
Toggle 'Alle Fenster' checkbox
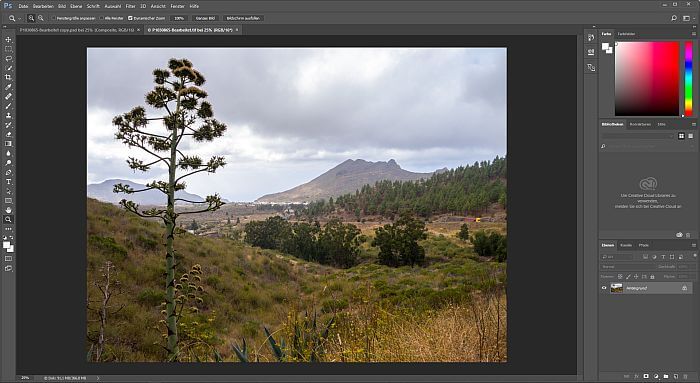tap(102, 18)
